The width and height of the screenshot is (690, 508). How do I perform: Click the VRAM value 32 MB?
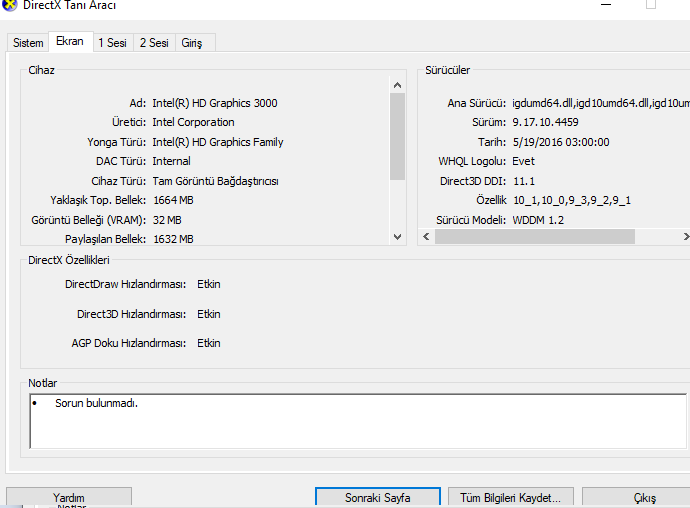[x=167, y=220]
